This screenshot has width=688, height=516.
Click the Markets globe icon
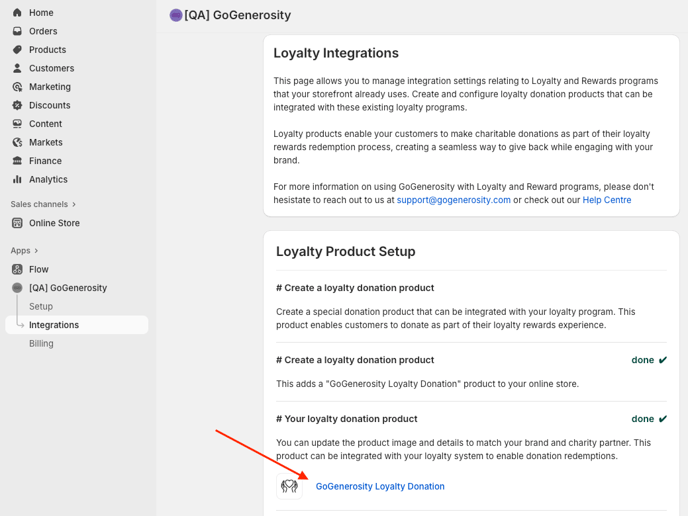[x=17, y=142]
